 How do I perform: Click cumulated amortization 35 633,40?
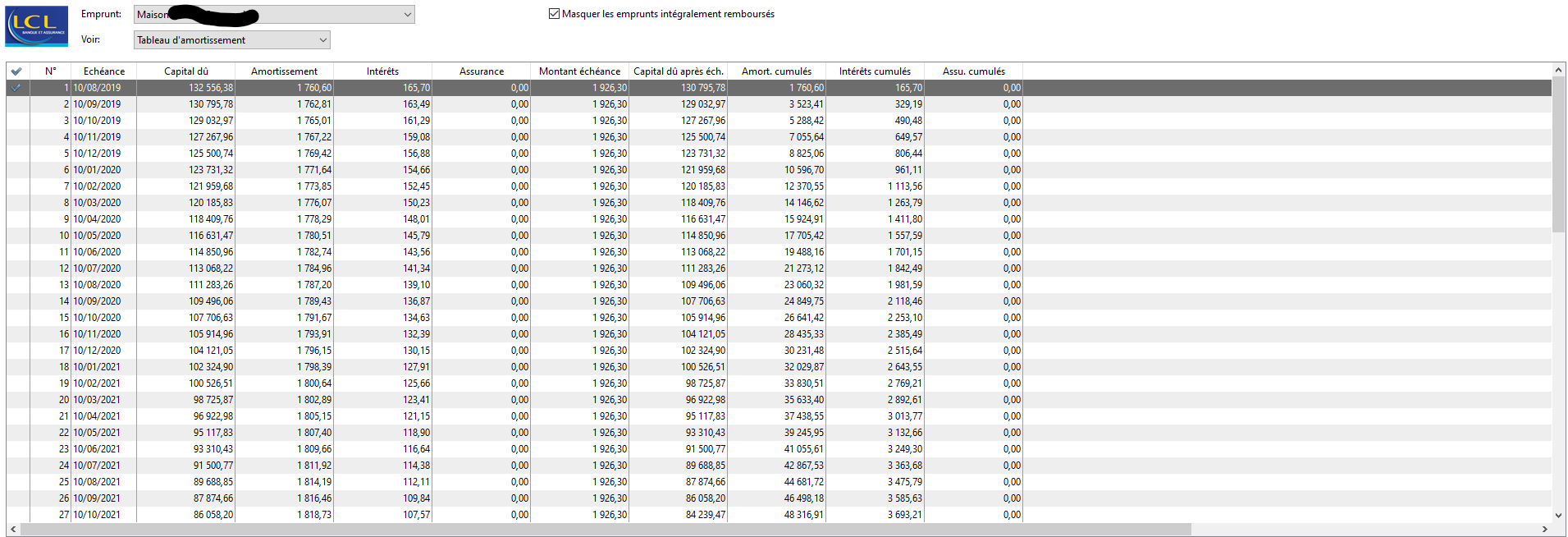coord(804,400)
